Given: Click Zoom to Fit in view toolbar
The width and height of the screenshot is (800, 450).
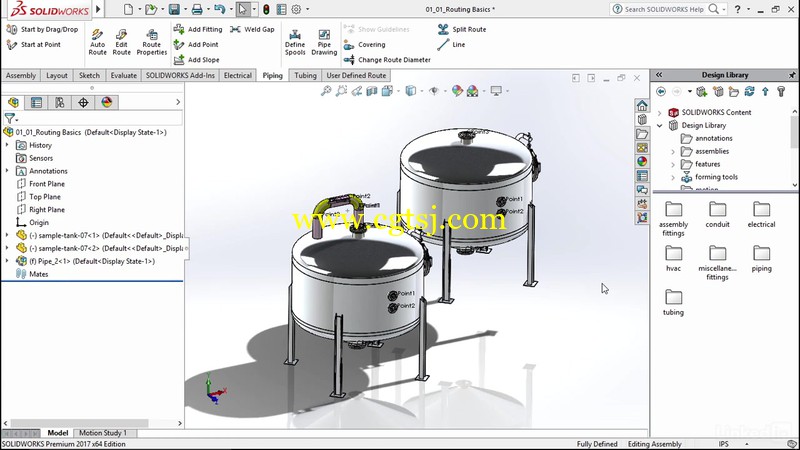Looking at the screenshot, I should (x=326, y=91).
